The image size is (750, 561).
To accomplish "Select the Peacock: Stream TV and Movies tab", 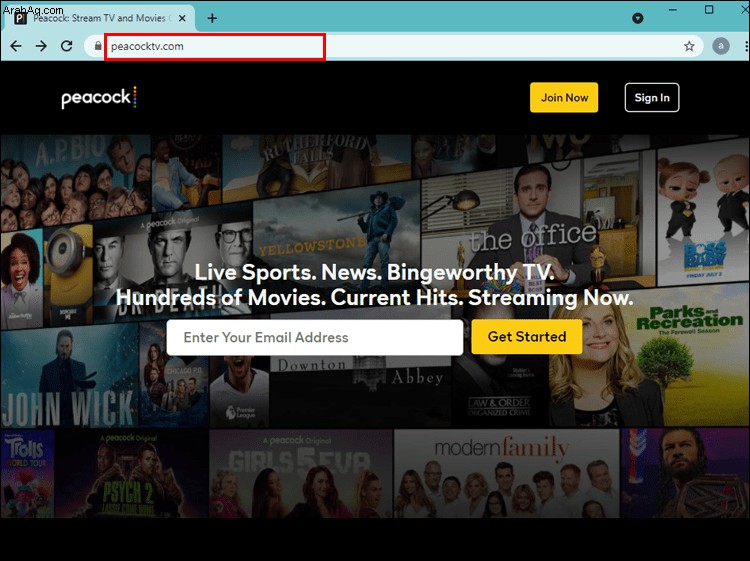I will (99, 18).
